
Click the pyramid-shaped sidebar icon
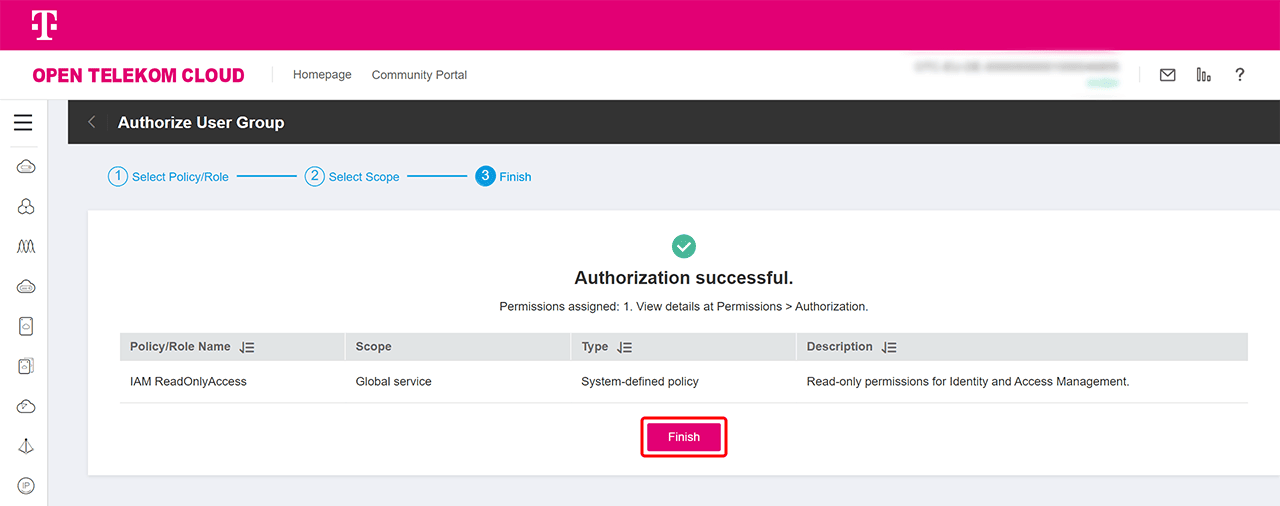(26, 446)
